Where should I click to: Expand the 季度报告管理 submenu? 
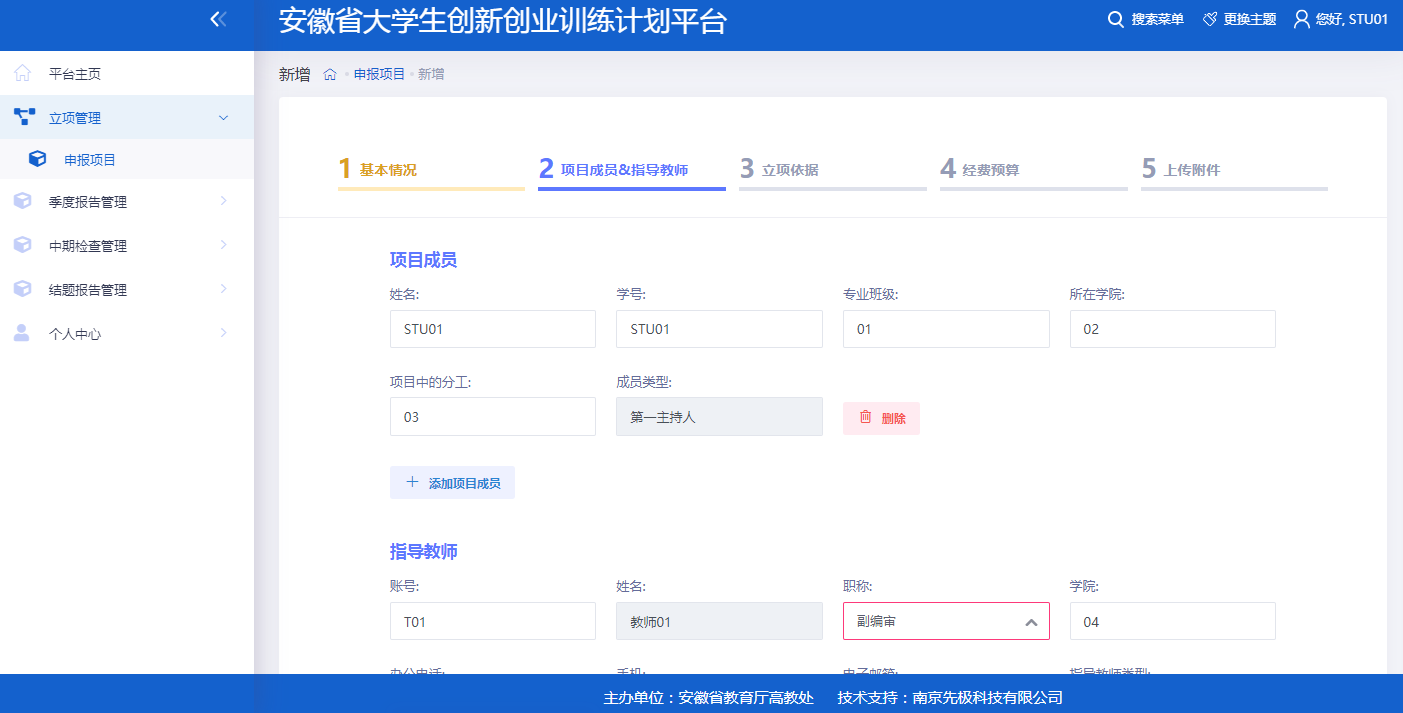tap(223, 201)
